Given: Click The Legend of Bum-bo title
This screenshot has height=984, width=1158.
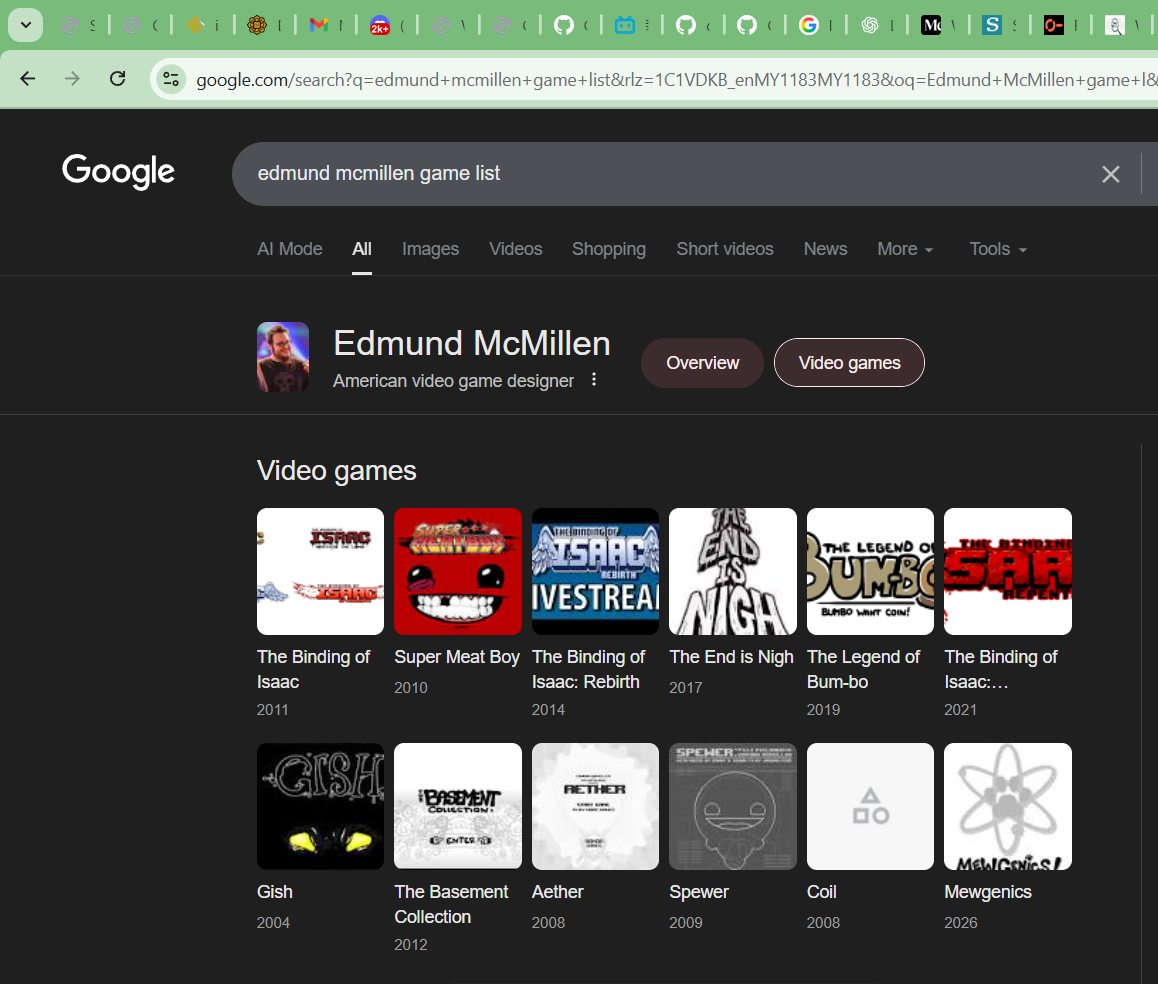Looking at the screenshot, I should 863,669.
